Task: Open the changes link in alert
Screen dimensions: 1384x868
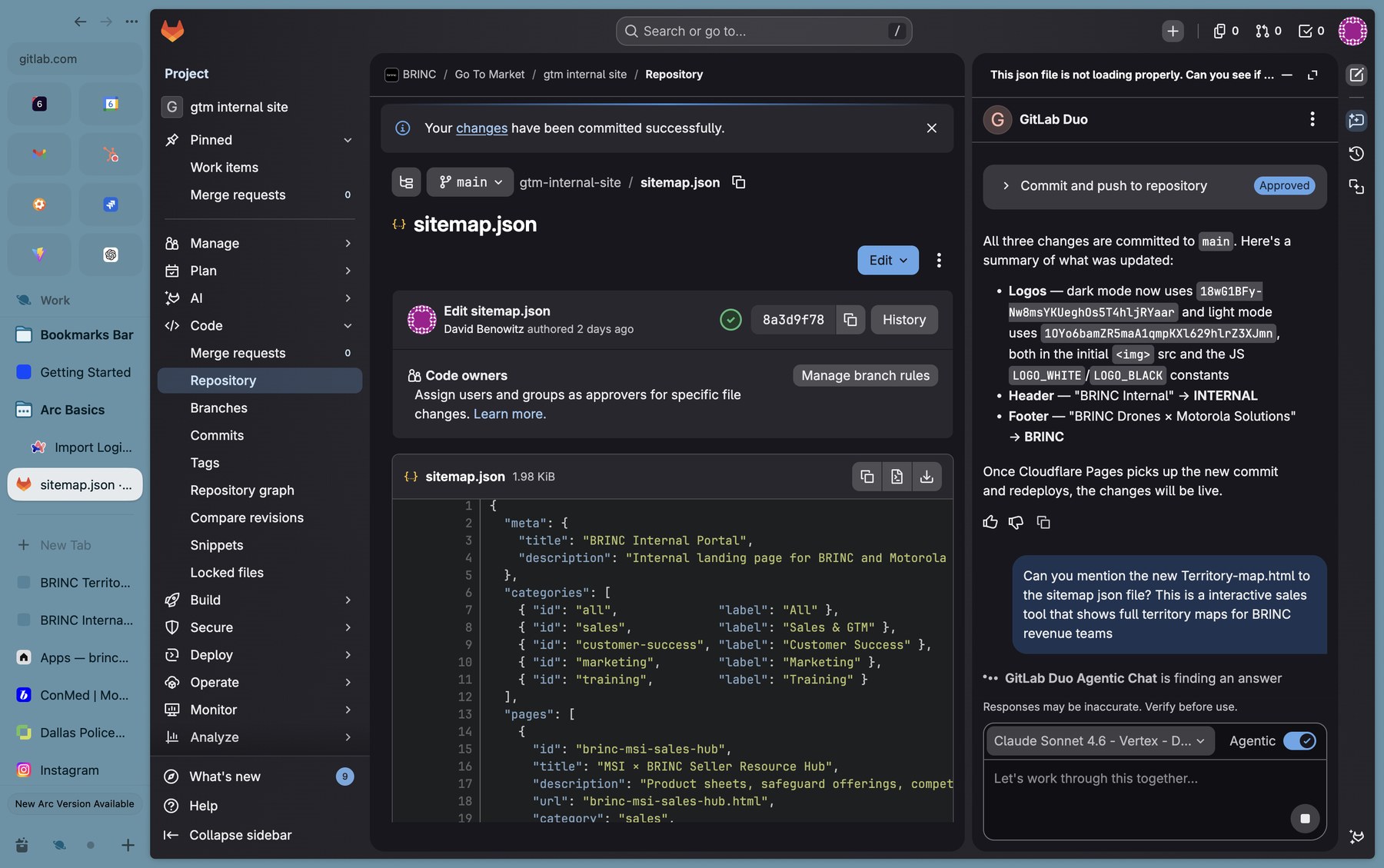Action: click(481, 128)
